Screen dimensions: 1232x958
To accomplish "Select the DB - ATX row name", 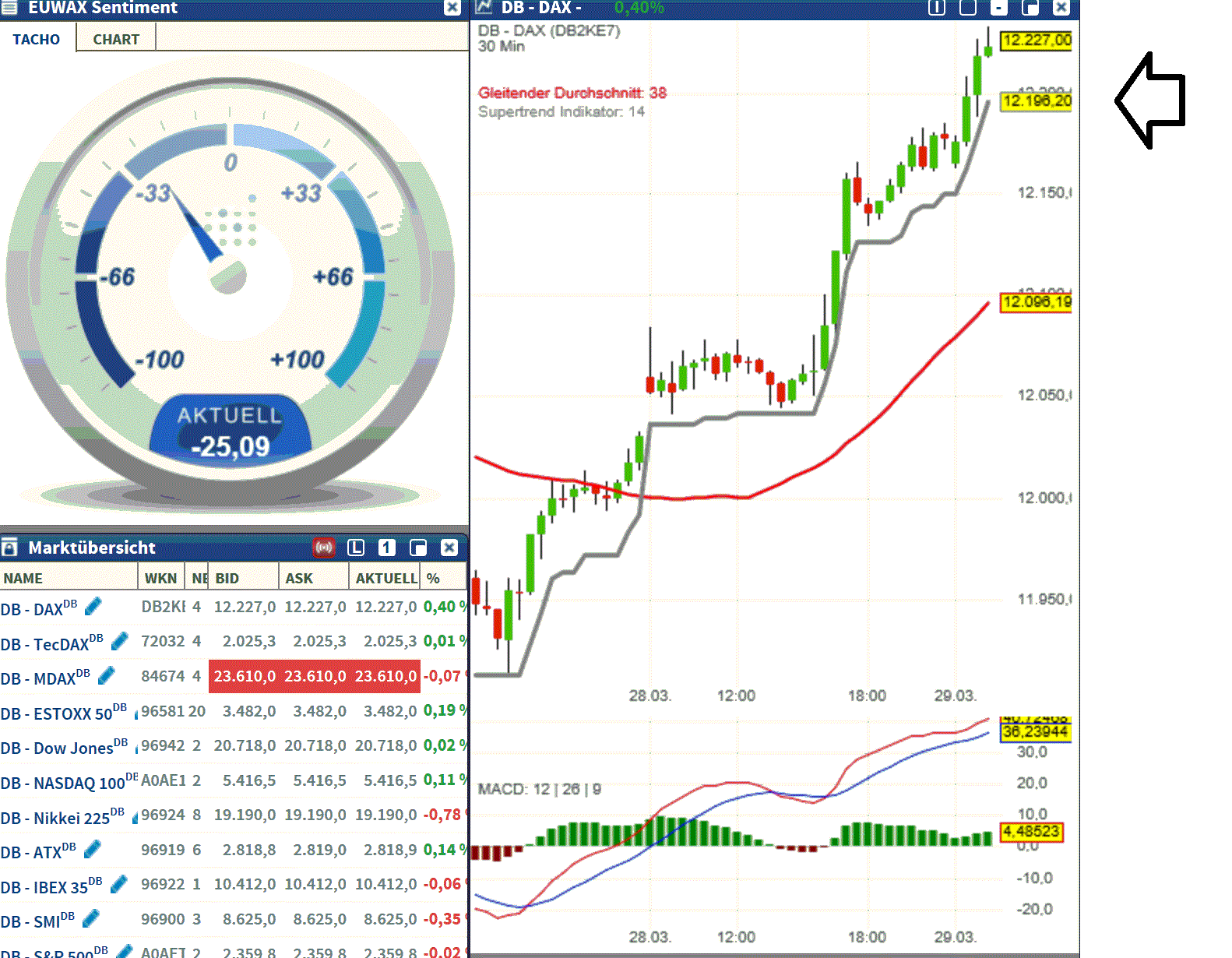I will pyautogui.click(x=38, y=851).
